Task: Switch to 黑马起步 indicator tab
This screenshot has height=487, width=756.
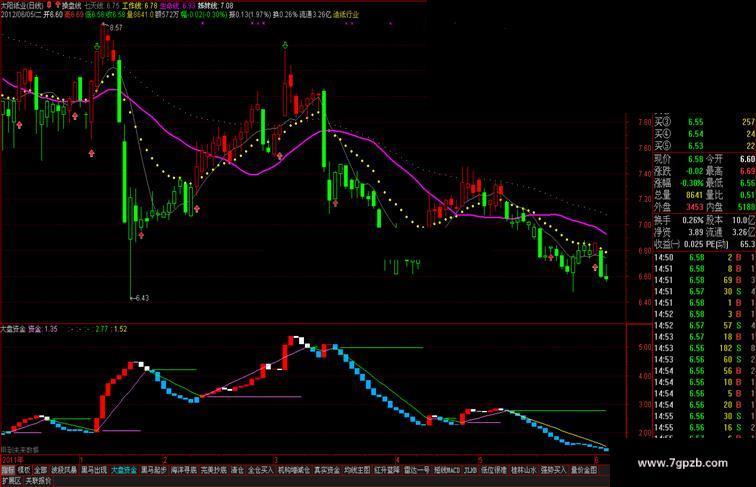Action: click(x=154, y=470)
